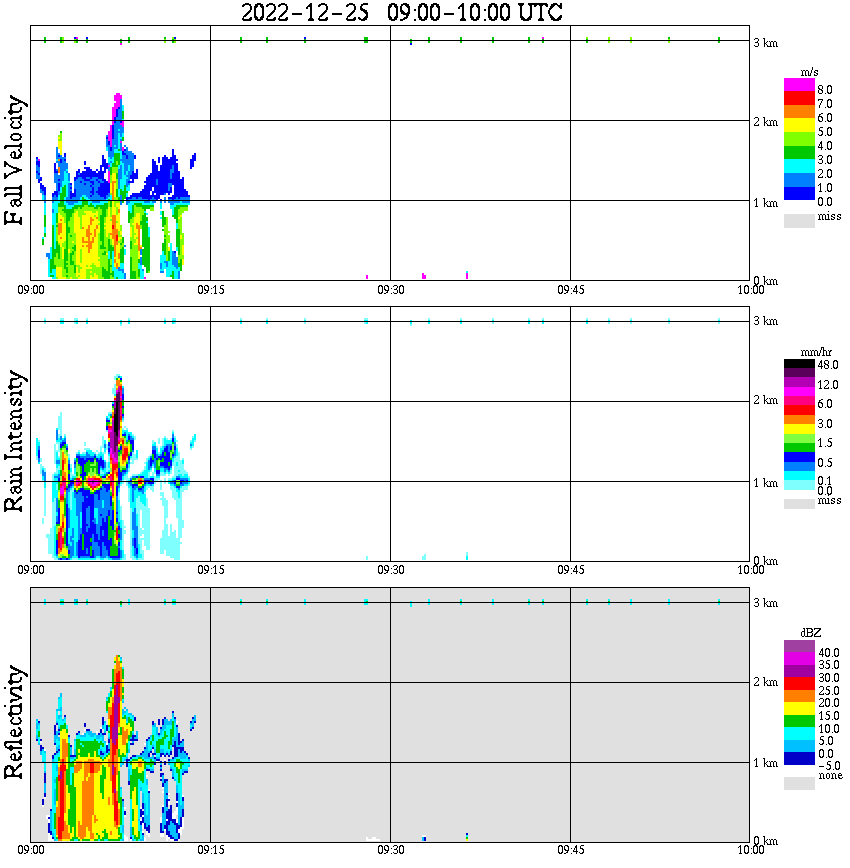
Task: Click the "3 km" label beside the Fall Velocity plot
Action: [x=766, y=43]
